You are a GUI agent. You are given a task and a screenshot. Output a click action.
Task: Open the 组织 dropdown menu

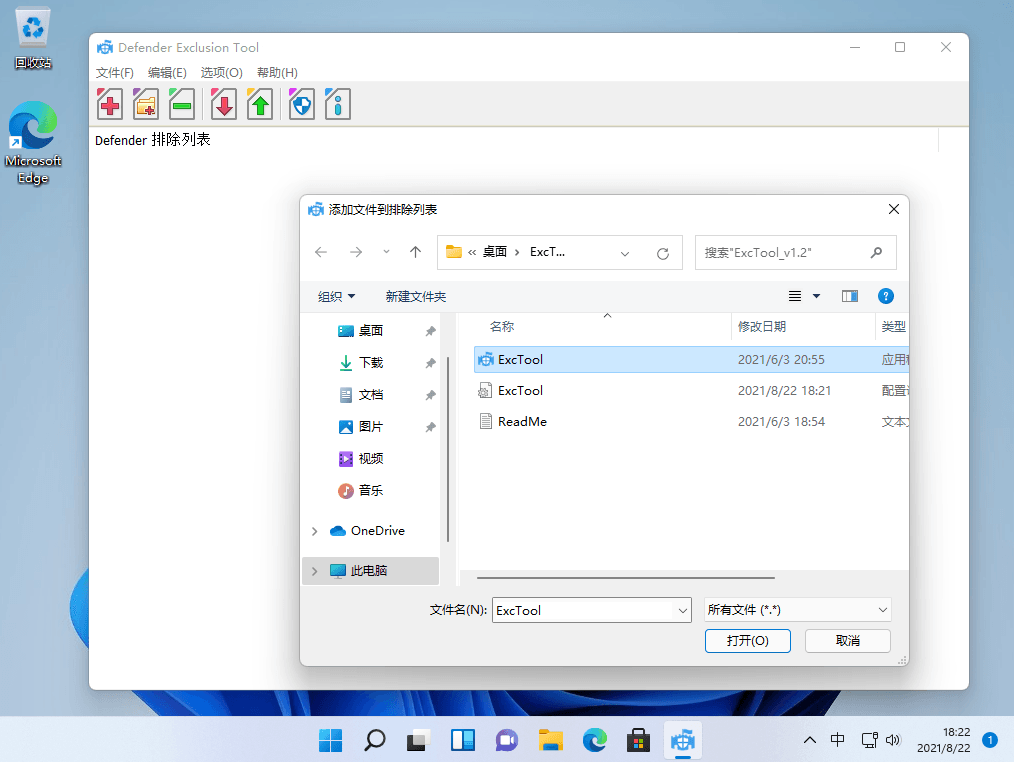336,296
